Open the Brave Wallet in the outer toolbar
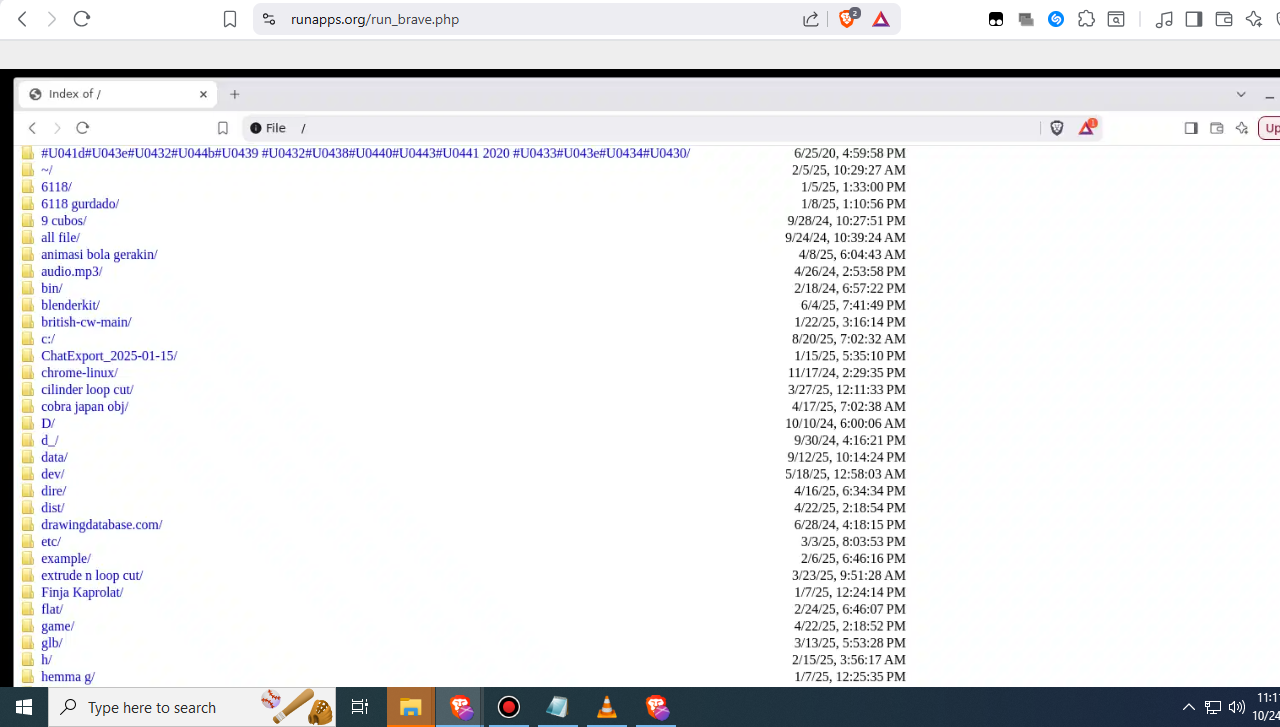Screen dimensions: 1280x727 1223,19
